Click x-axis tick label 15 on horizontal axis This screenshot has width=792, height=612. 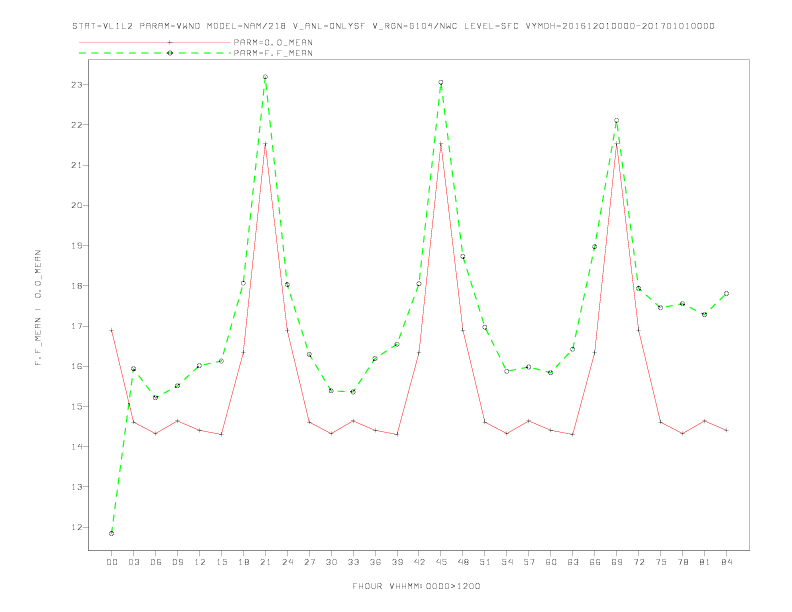click(221, 562)
